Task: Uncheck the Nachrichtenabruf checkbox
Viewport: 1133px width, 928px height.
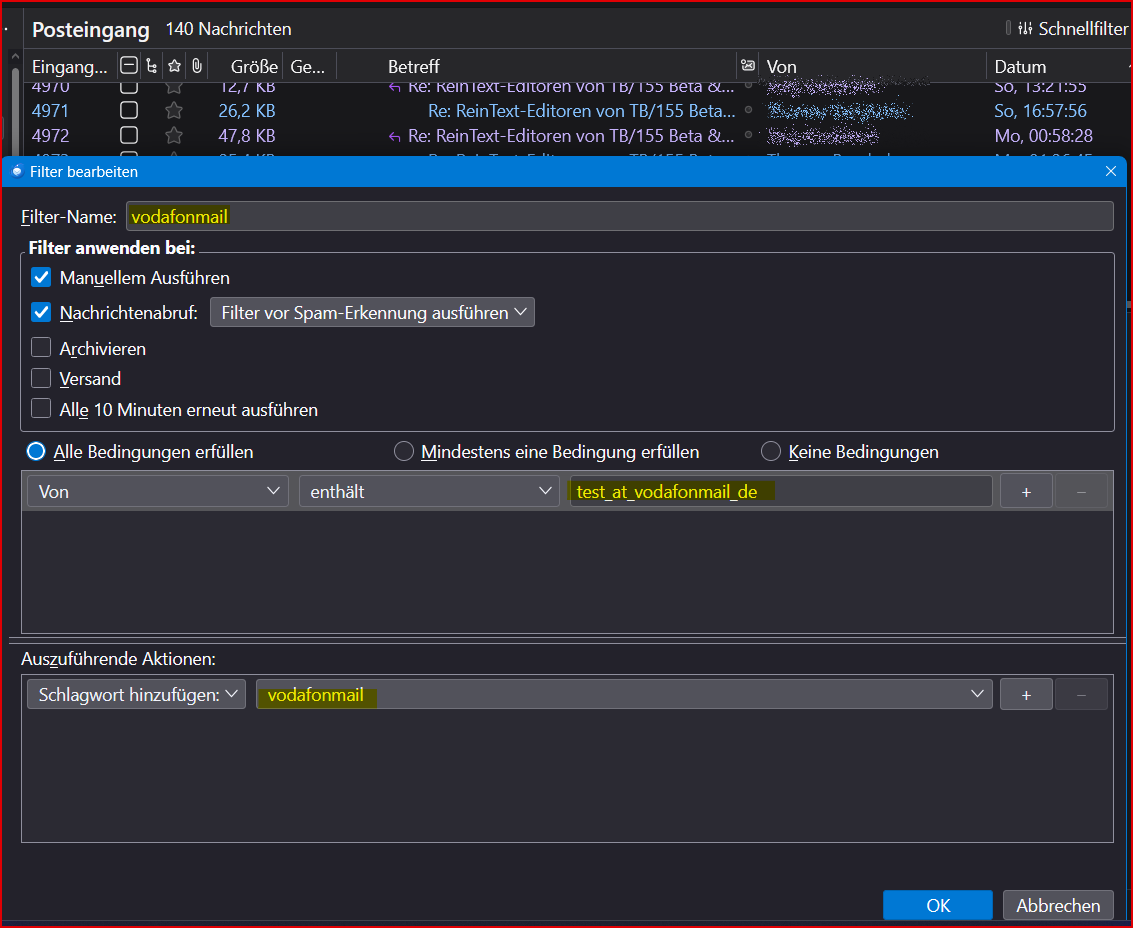Action: pos(41,312)
